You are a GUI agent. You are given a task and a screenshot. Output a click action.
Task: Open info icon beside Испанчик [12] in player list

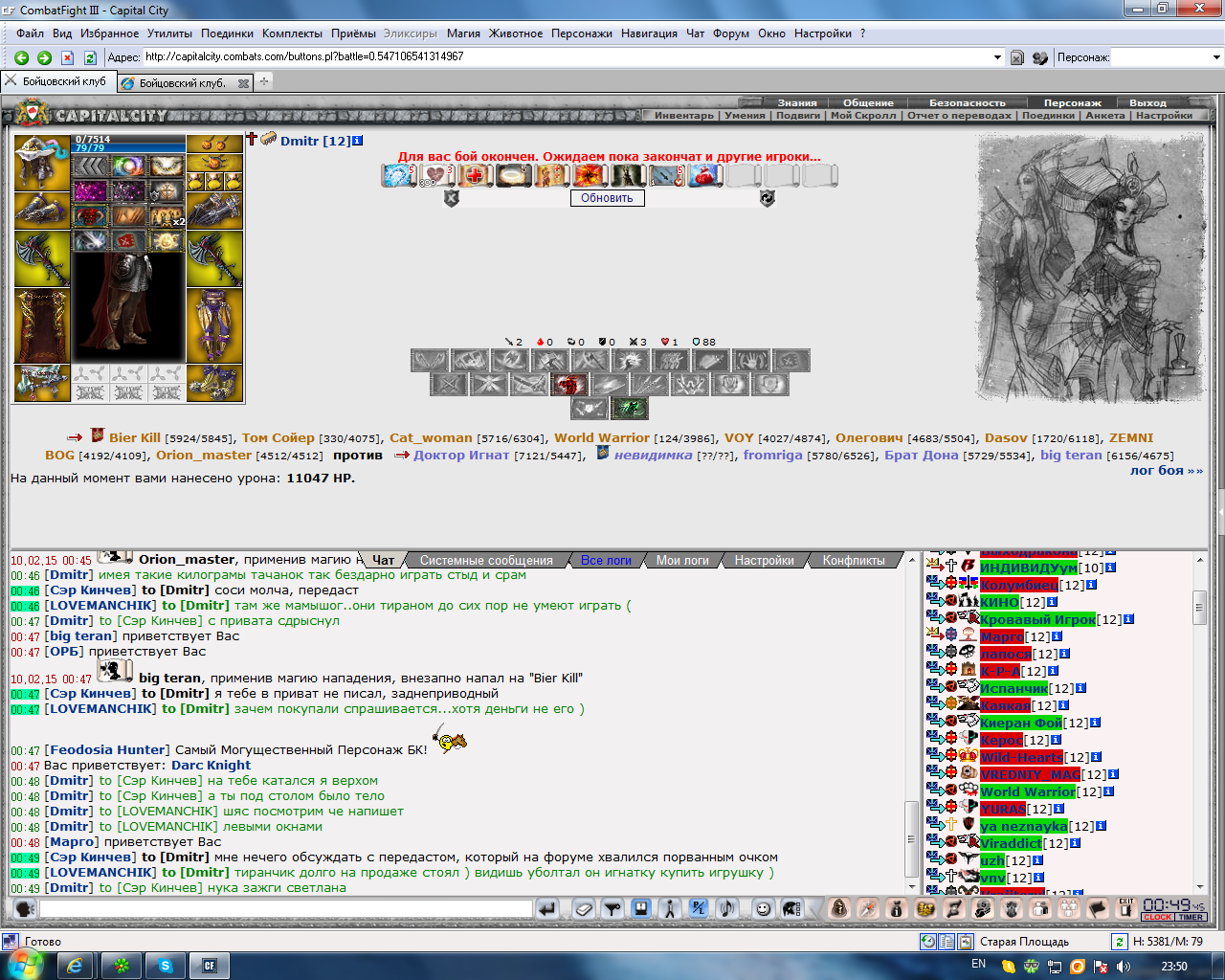pos(1080,688)
